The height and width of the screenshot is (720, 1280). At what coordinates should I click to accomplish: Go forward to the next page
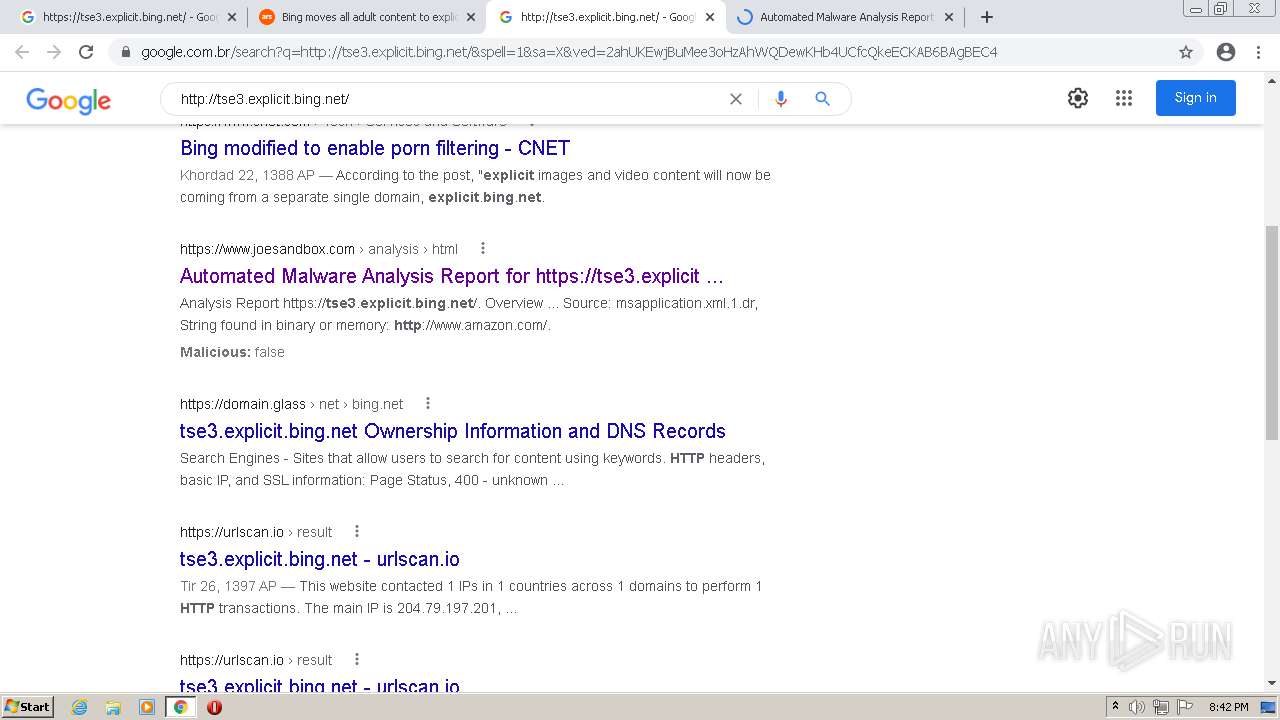pyautogui.click(x=54, y=52)
